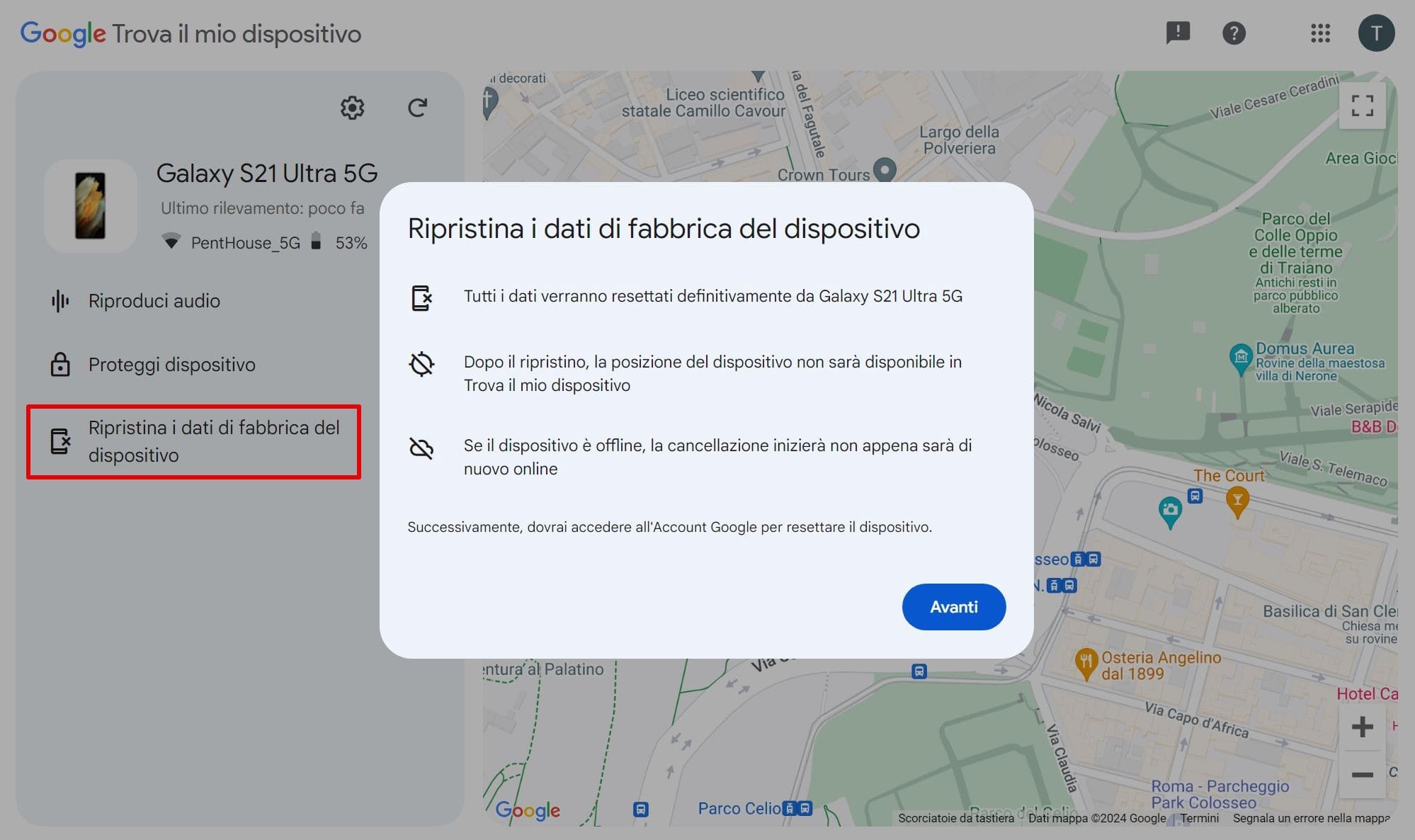Click the Parco Celio transit stop label

tap(739, 808)
